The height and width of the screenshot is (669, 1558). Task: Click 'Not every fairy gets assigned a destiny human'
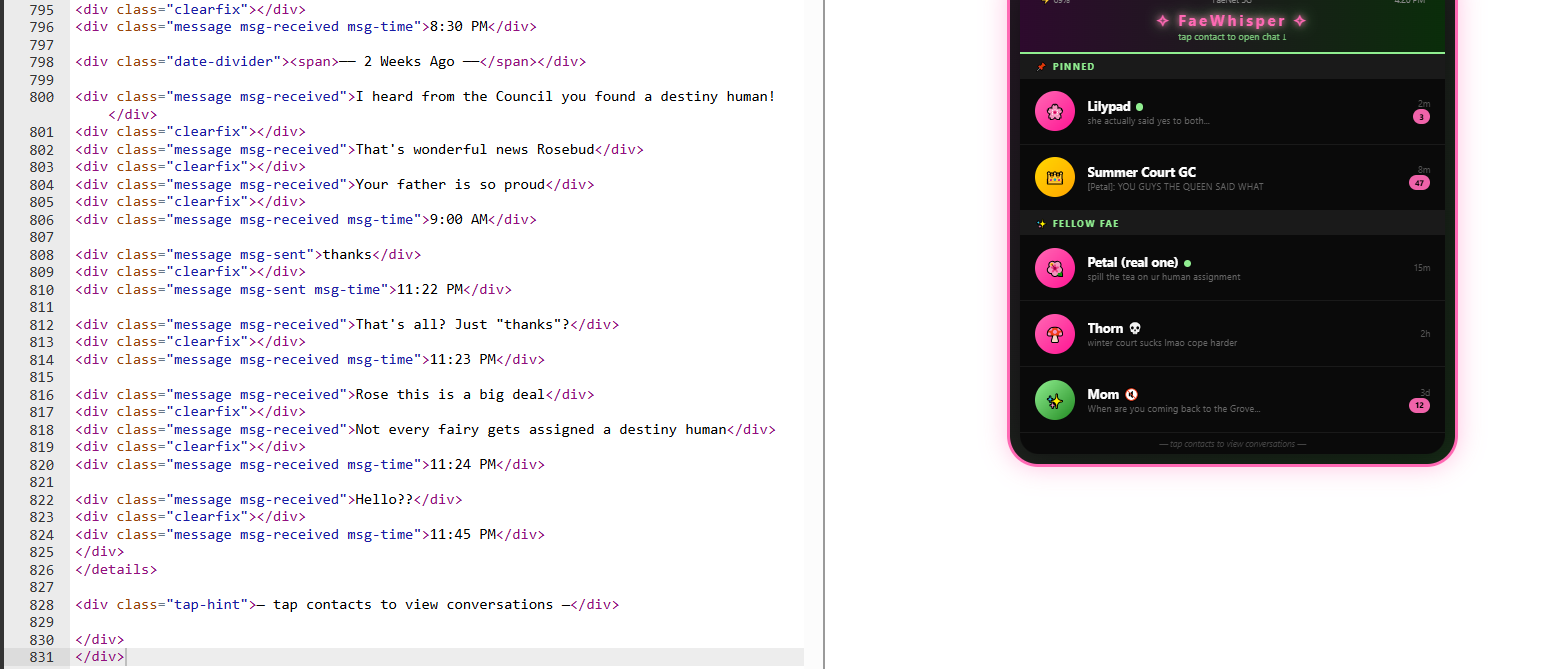(541, 430)
